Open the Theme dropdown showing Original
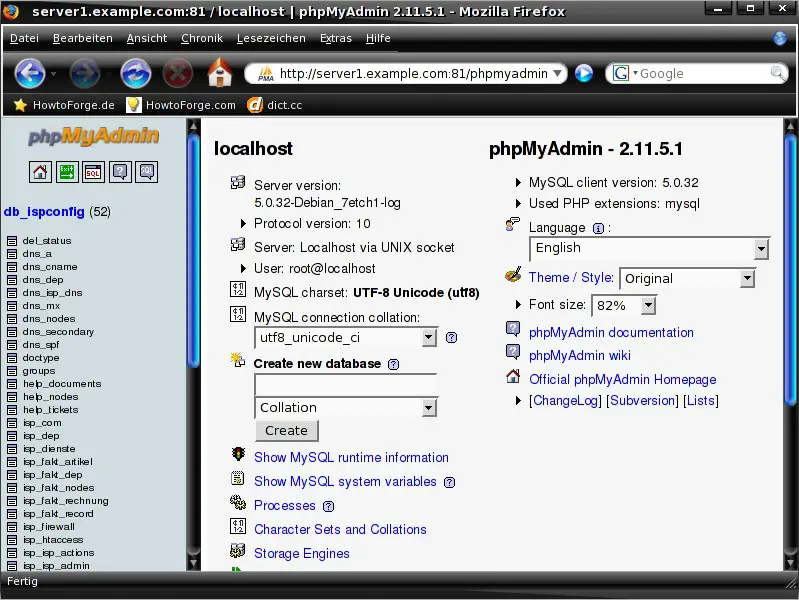This screenshot has height=600, width=799. 687,278
